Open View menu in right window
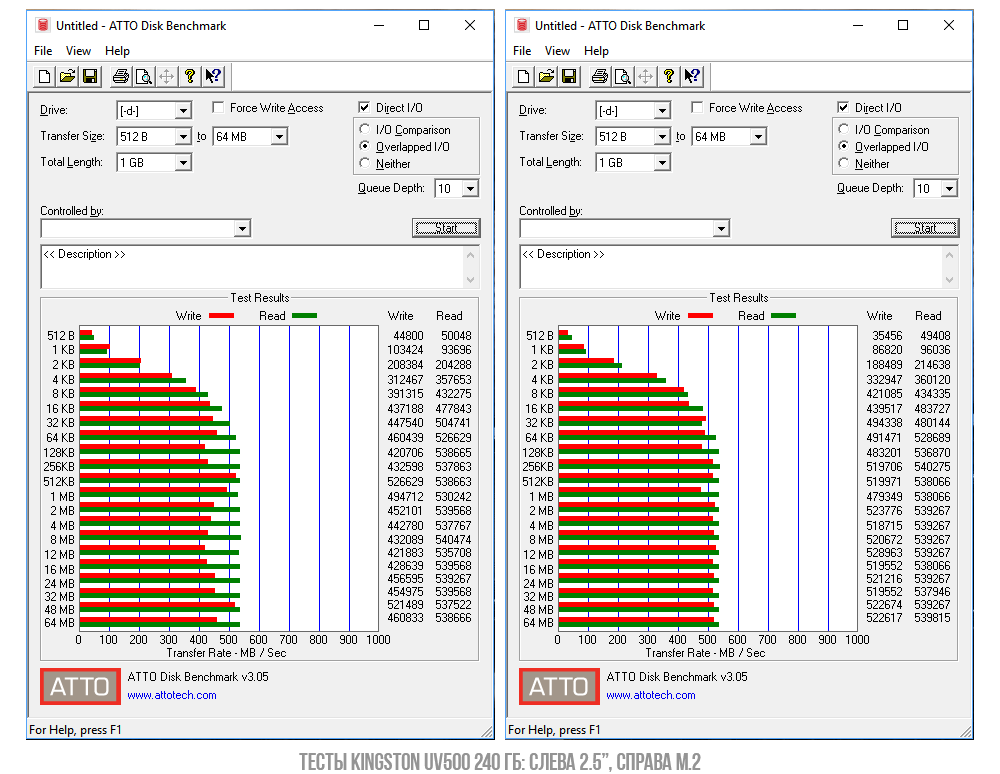Screen dimensions: 1000x774 point(557,51)
